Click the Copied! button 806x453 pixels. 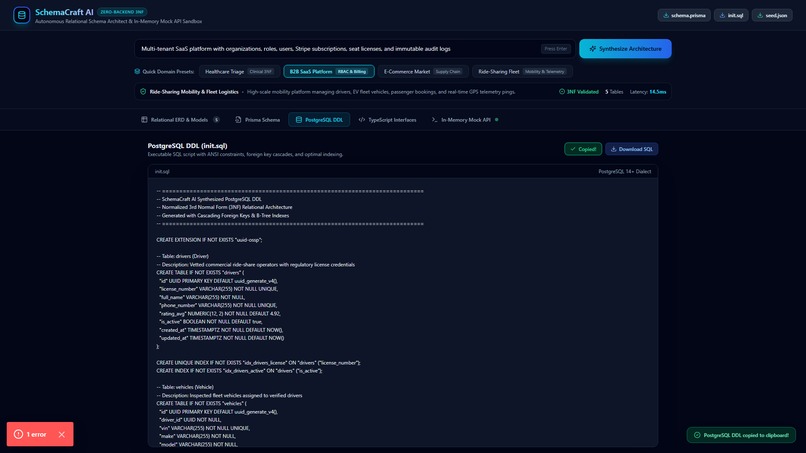(583, 149)
